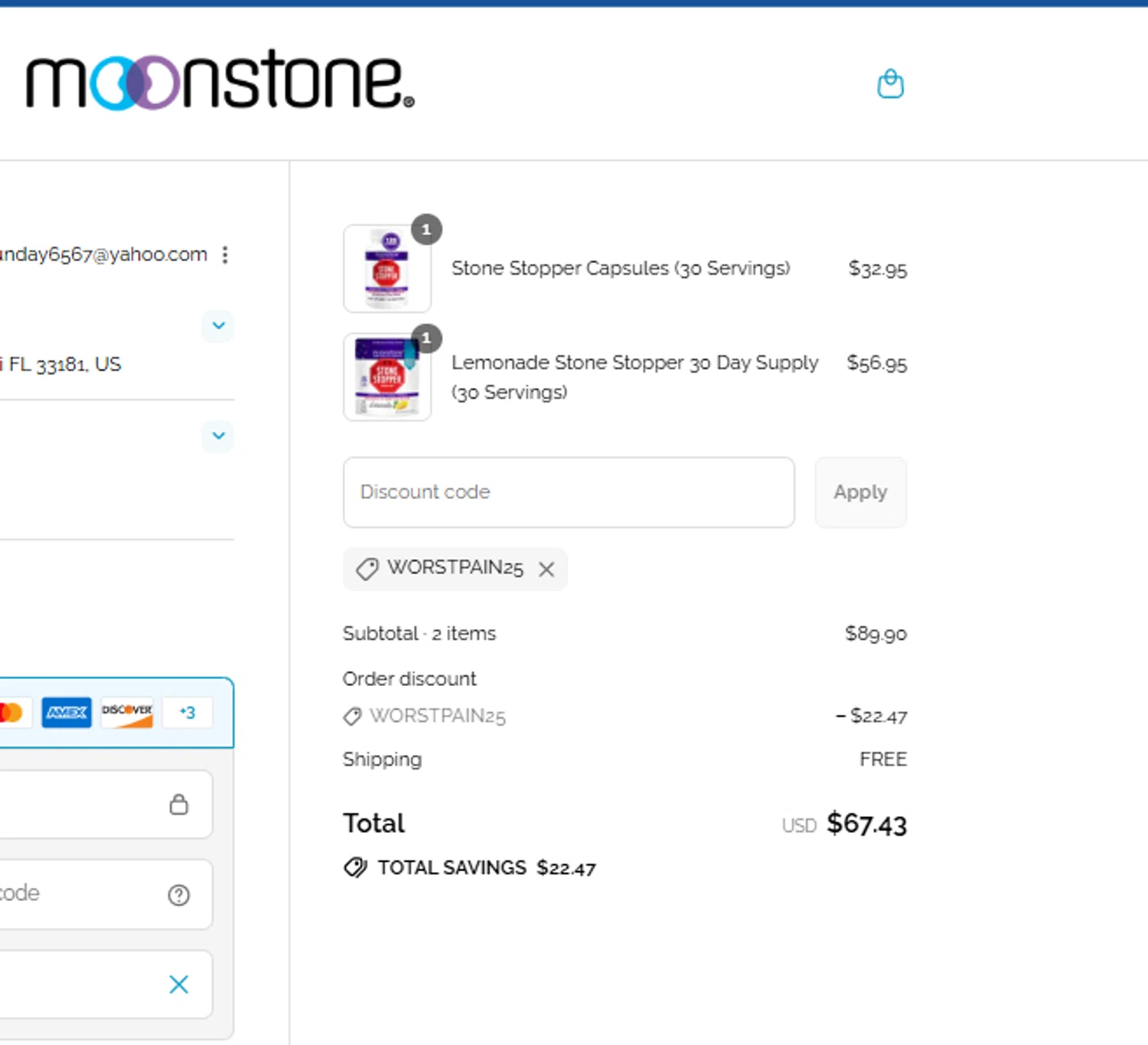The image size is (1148, 1045).
Task: Click the order discount WORSTPAIN25 tag icon
Action: click(x=352, y=717)
